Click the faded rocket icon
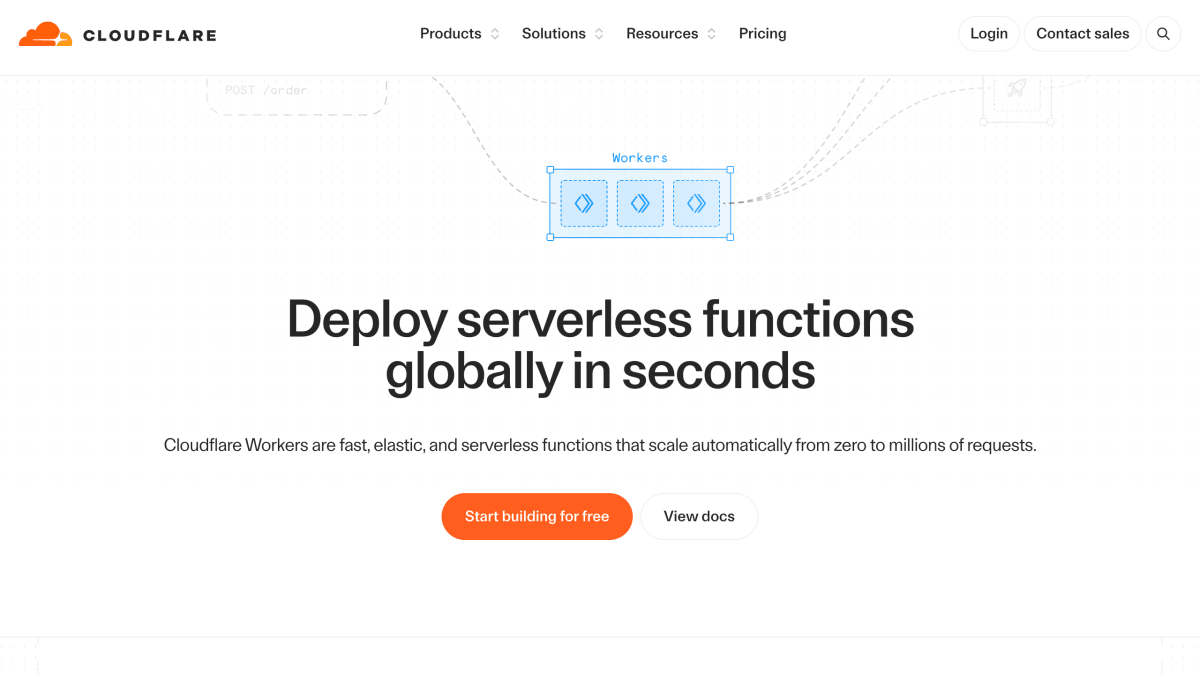This screenshot has height=675, width=1200. coord(1017,88)
